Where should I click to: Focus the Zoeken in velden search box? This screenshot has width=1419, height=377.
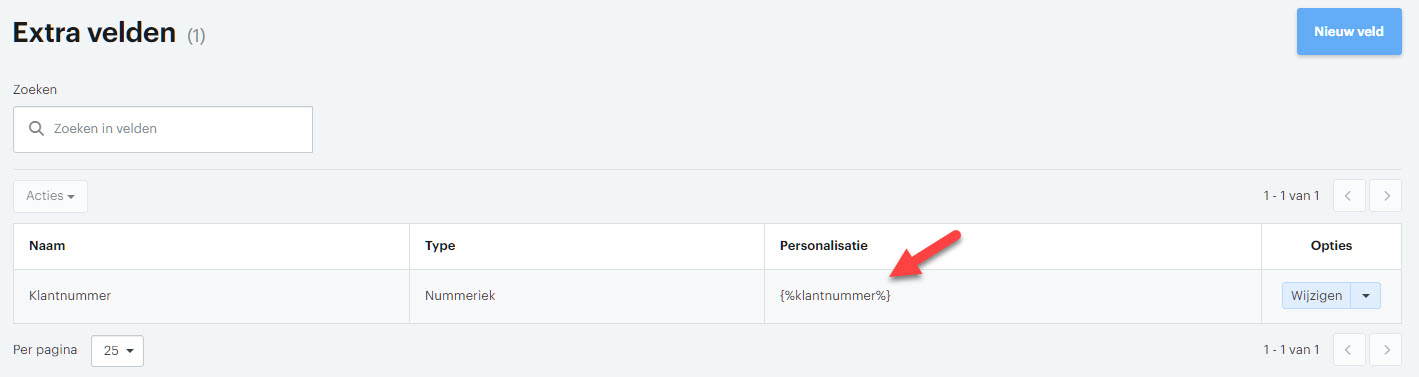click(163, 129)
